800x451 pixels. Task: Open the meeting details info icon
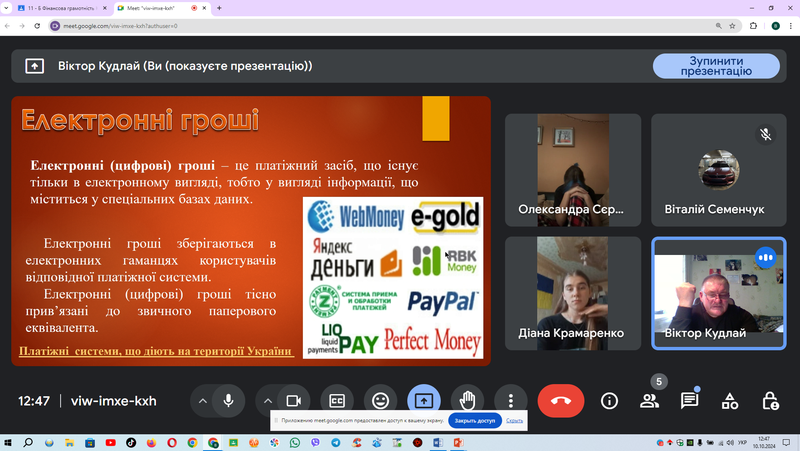(x=609, y=401)
